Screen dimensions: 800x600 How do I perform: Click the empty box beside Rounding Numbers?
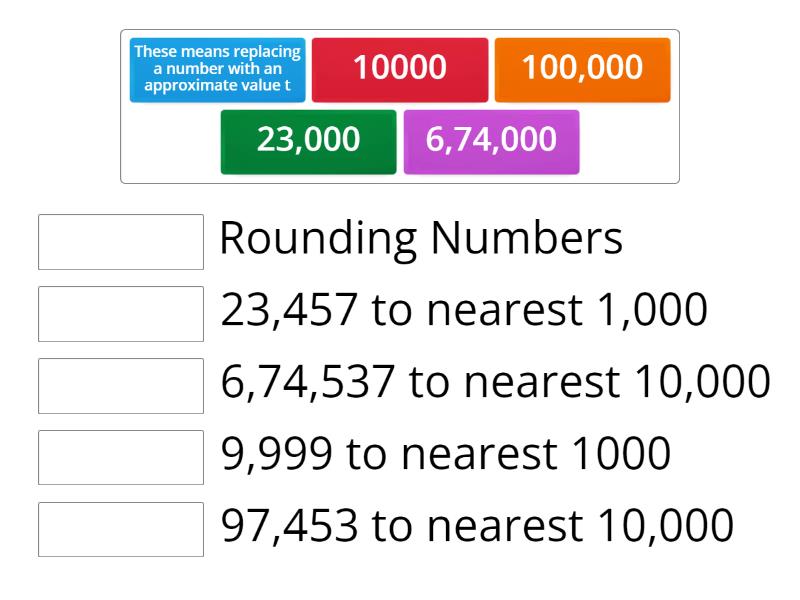[x=120, y=240]
